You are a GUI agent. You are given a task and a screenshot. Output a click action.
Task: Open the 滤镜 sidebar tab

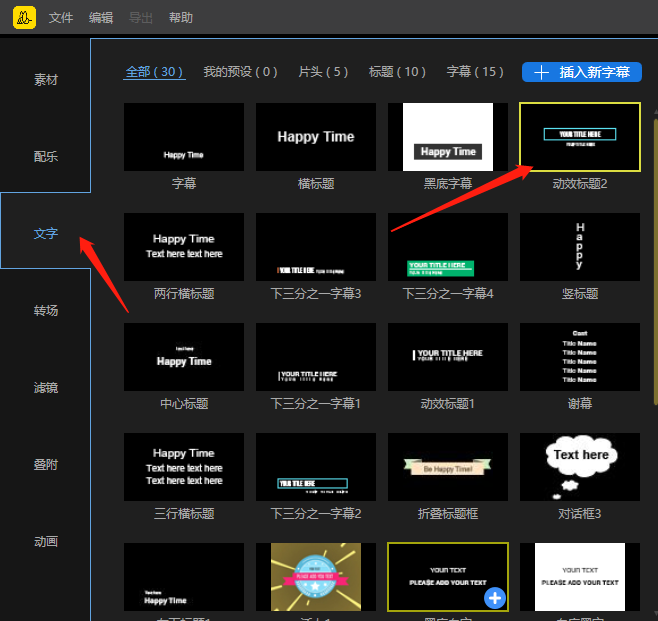[46, 388]
